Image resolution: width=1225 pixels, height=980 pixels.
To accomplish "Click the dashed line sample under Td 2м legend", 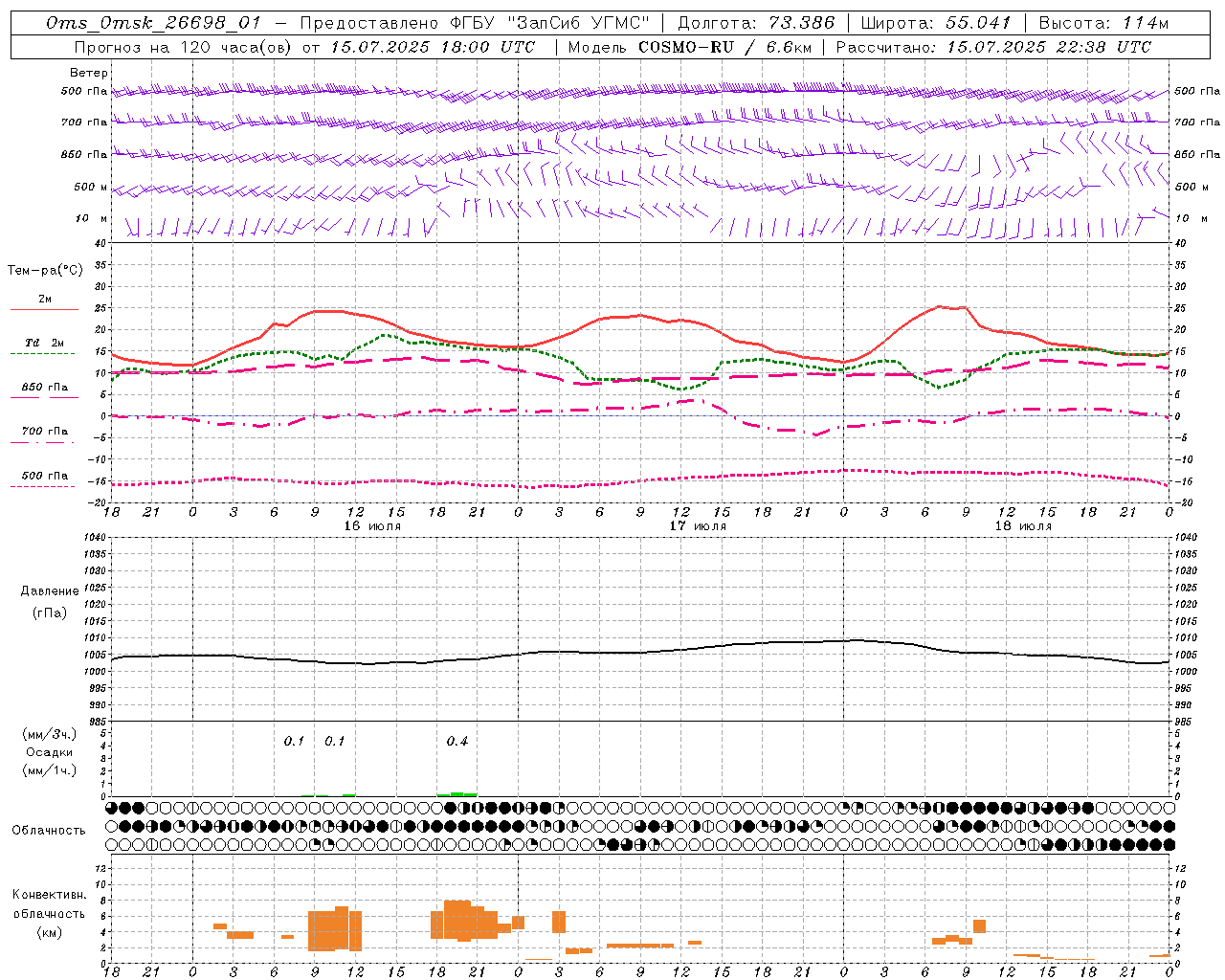I will click(x=42, y=354).
